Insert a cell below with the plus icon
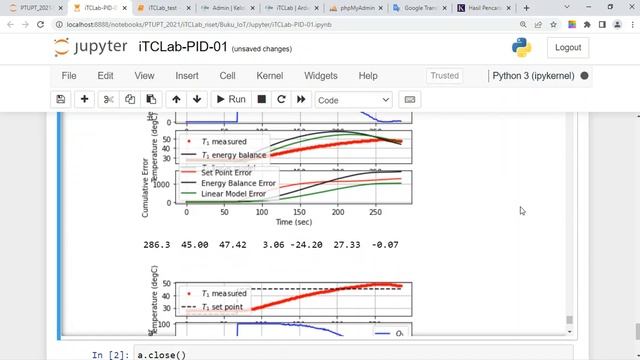 pyautogui.click(x=84, y=99)
